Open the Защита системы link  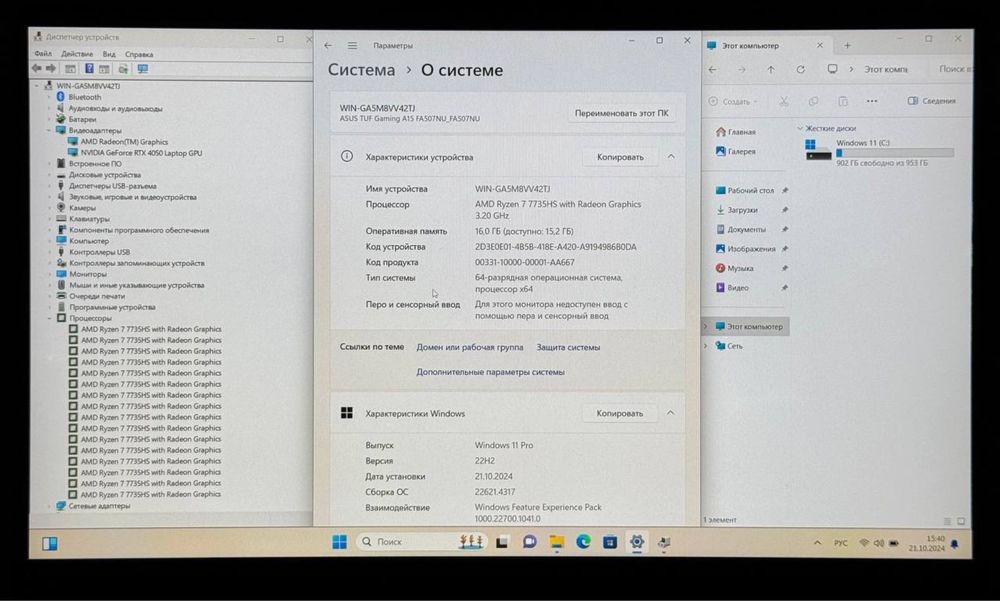click(x=568, y=348)
